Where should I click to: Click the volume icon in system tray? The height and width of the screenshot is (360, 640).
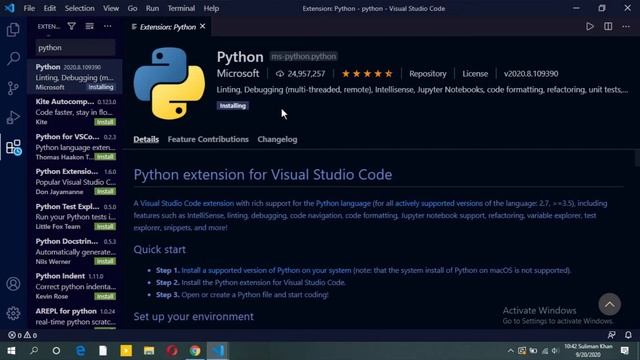coord(555,351)
